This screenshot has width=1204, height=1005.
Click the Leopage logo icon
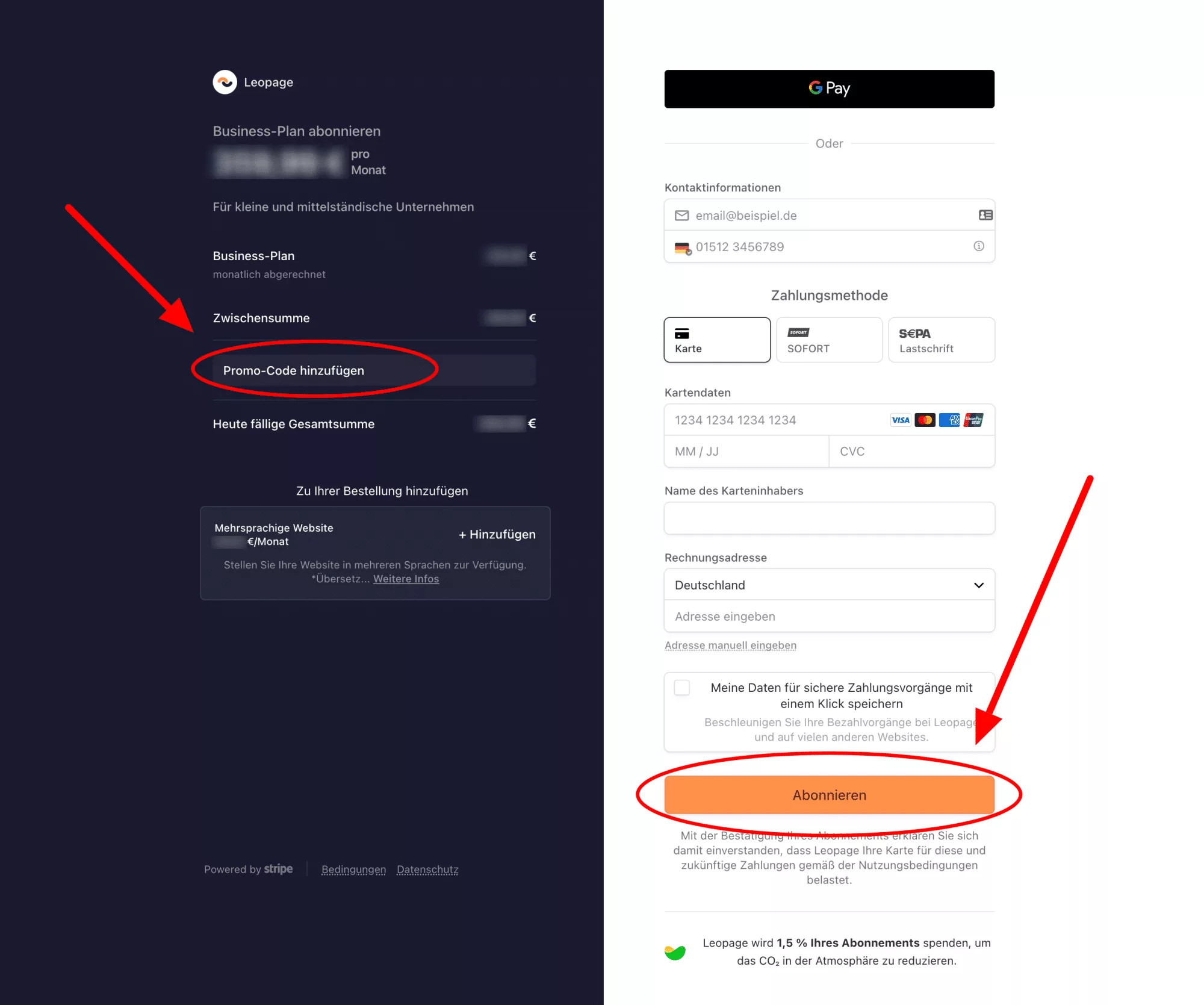pyautogui.click(x=225, y=82)
